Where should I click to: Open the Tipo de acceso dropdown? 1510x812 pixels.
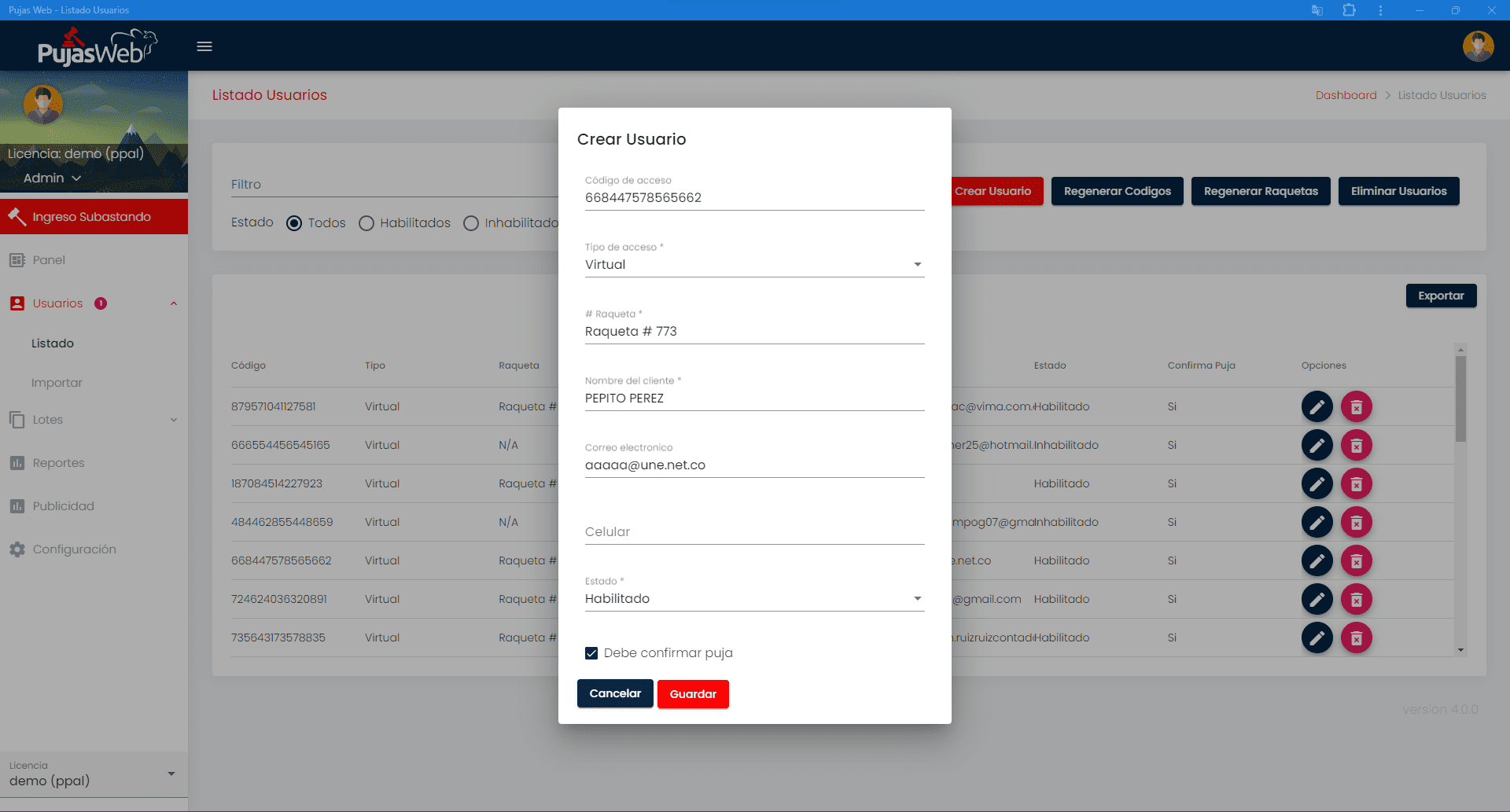tap(753, 265)
